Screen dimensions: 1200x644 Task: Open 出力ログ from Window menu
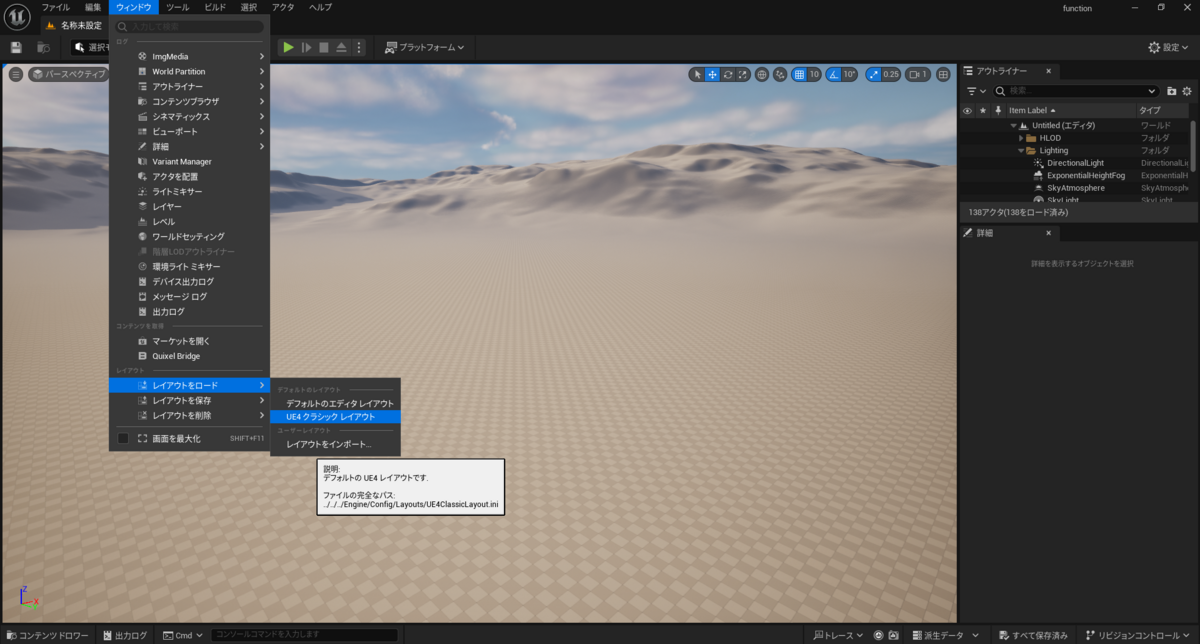(x=190, y=311)
